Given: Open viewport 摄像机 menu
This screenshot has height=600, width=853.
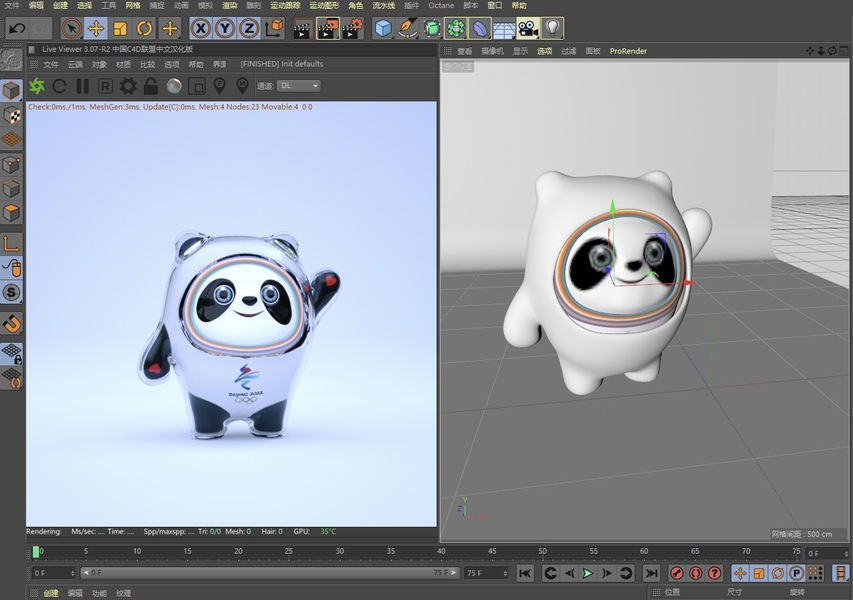Looking at the screenshot, I should click(x=492, y=51).
